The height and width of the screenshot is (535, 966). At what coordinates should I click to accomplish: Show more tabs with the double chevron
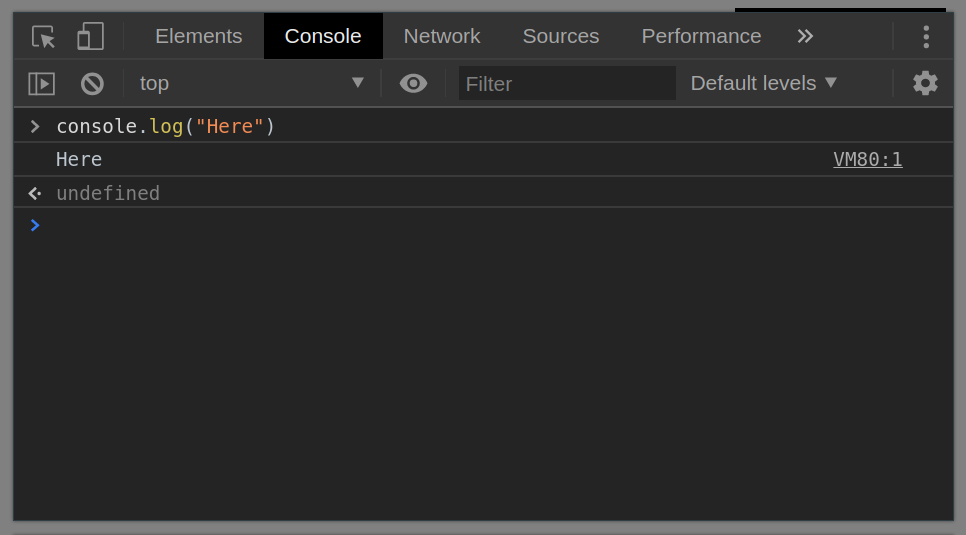coord(805,36)
